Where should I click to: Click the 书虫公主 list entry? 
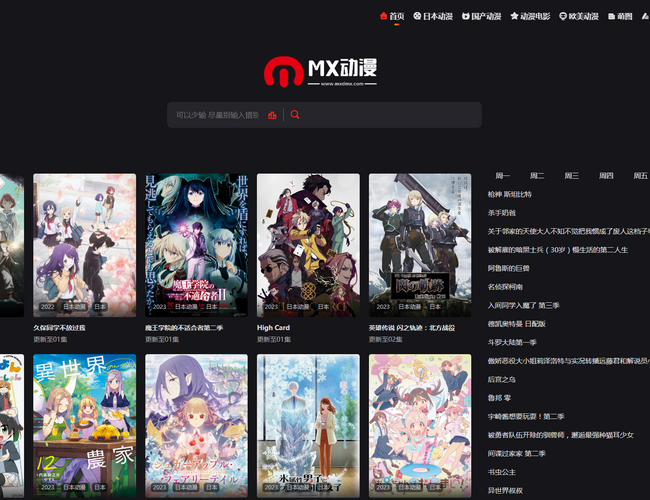click(x=501, y=471)
